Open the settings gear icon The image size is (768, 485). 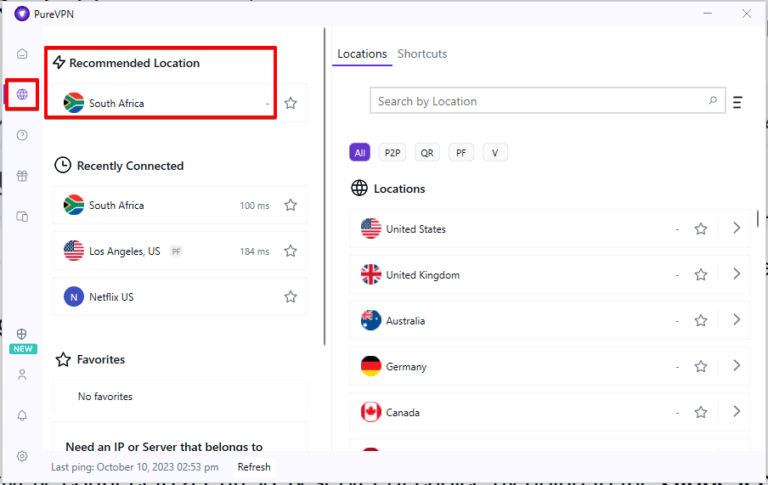22,456
